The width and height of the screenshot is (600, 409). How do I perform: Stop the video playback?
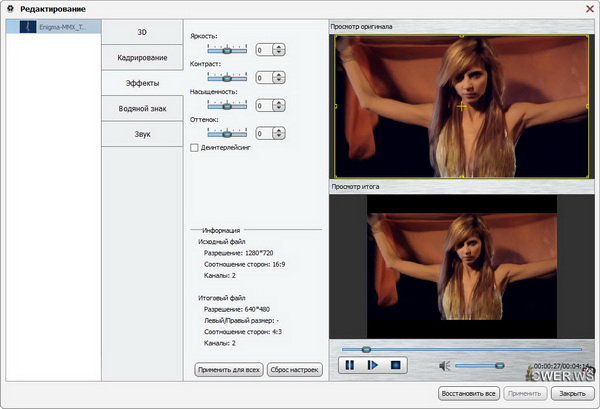[x=396, y=366]
